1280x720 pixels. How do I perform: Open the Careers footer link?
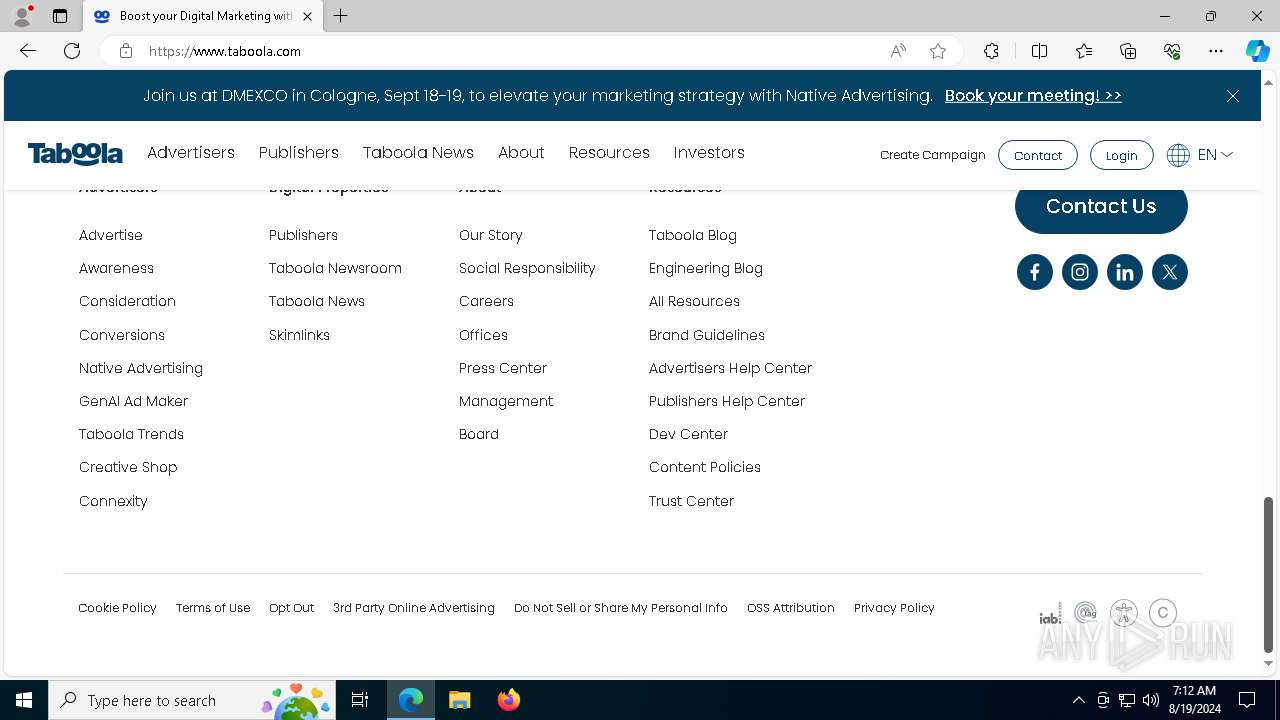pyautogui.click(x=486, y=301)
